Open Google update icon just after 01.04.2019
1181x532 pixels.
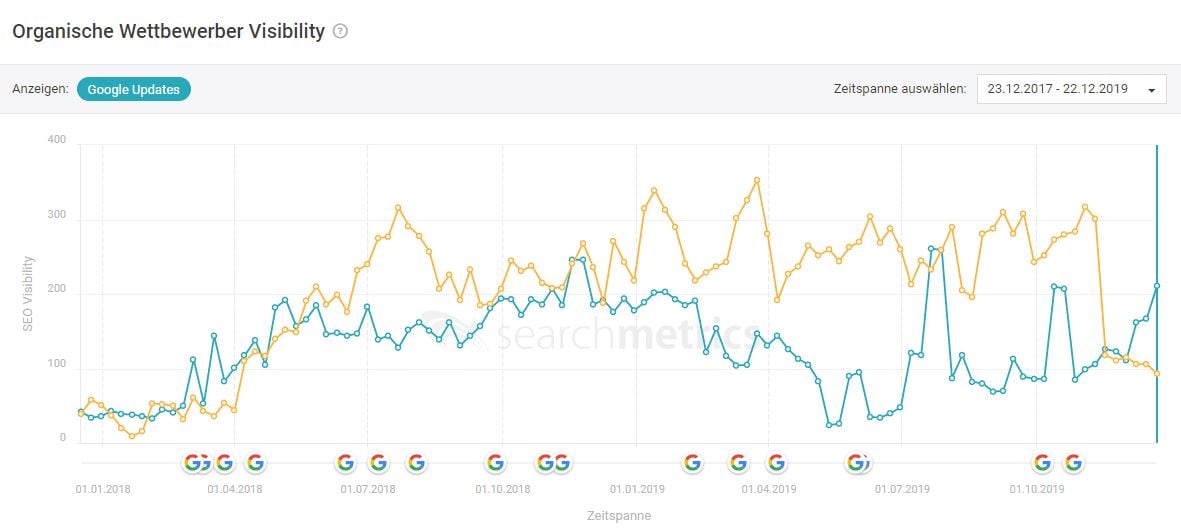pyautogui.click(x=776, y=462)
